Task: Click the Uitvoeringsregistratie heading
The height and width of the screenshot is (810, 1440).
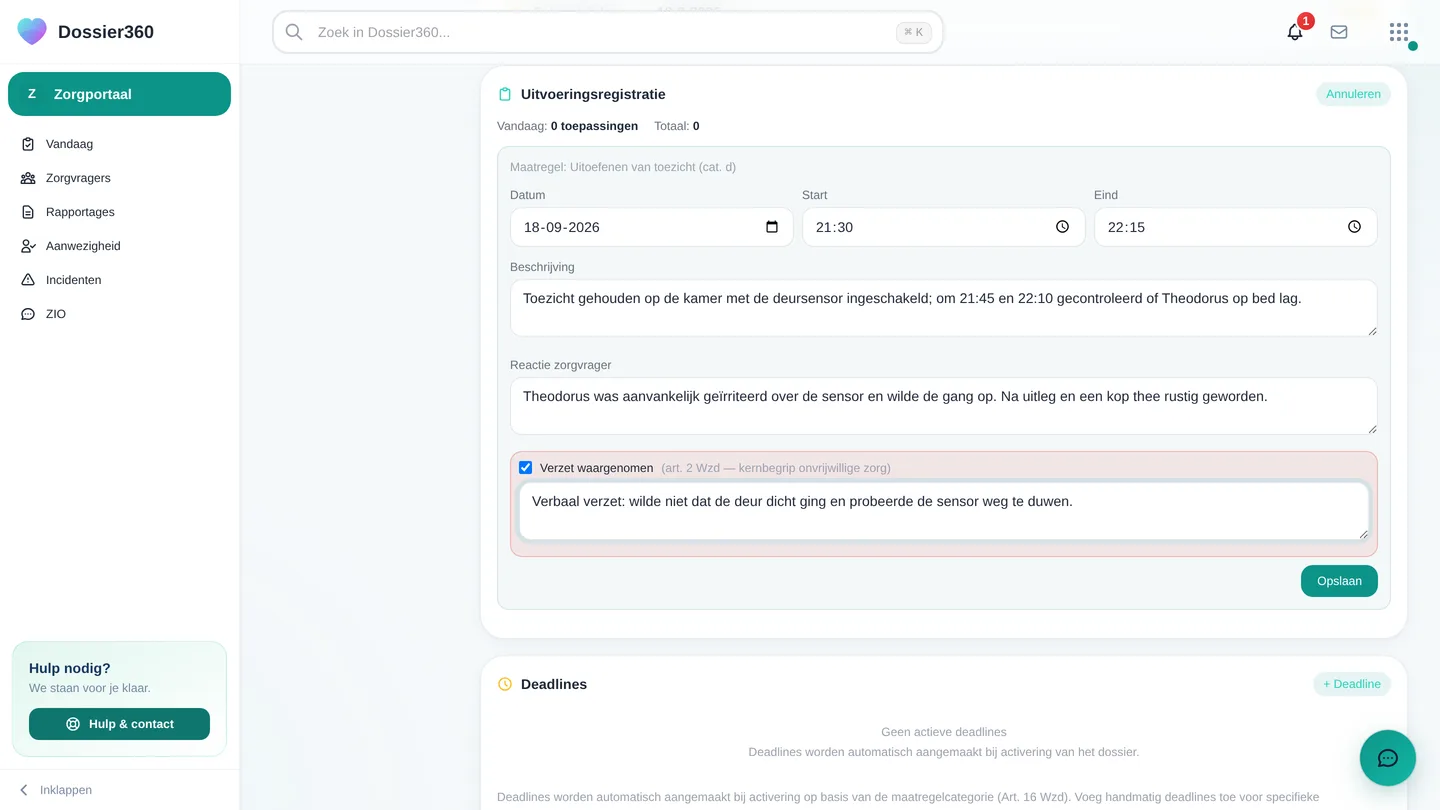Action: click(593, 94)
